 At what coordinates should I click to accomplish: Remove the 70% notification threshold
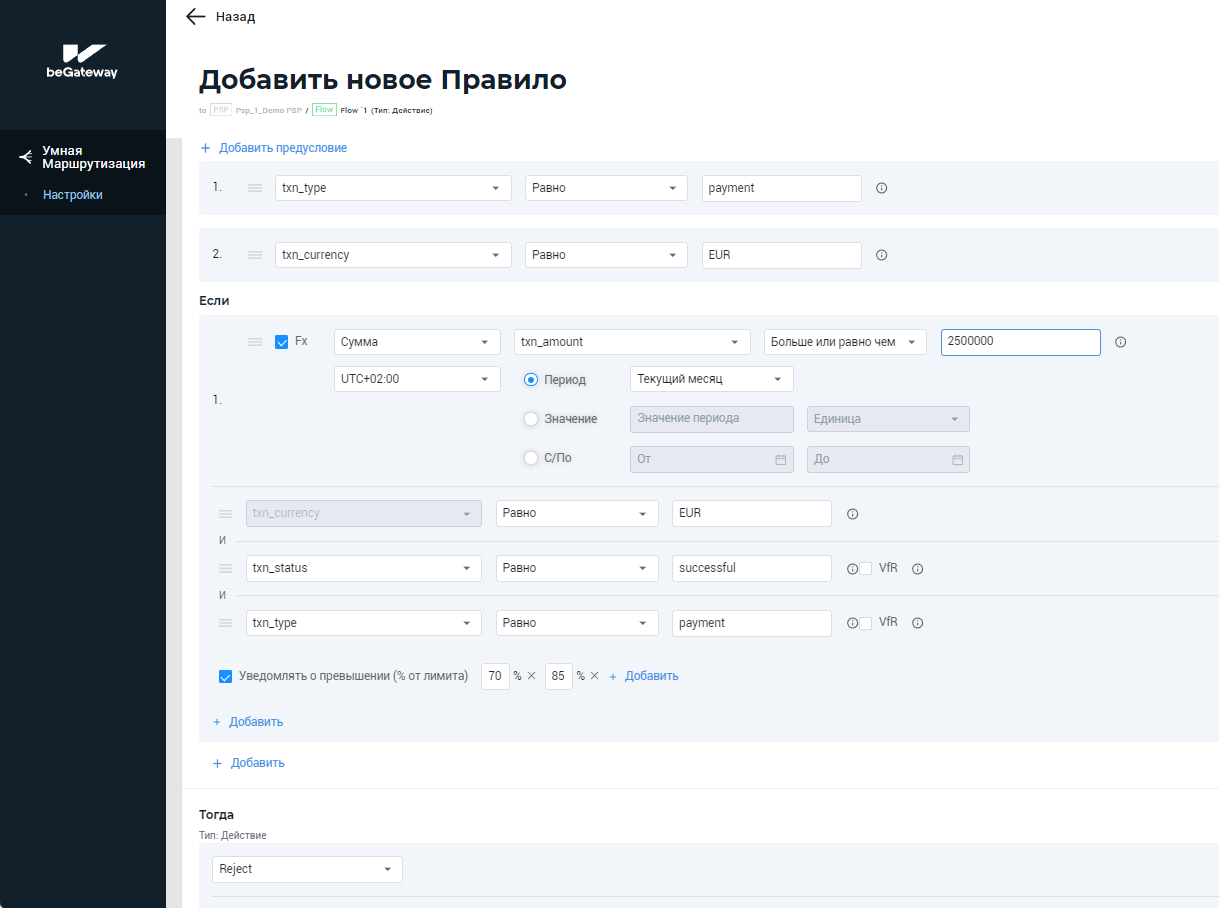pyautogui.click(x=532, y=676)
